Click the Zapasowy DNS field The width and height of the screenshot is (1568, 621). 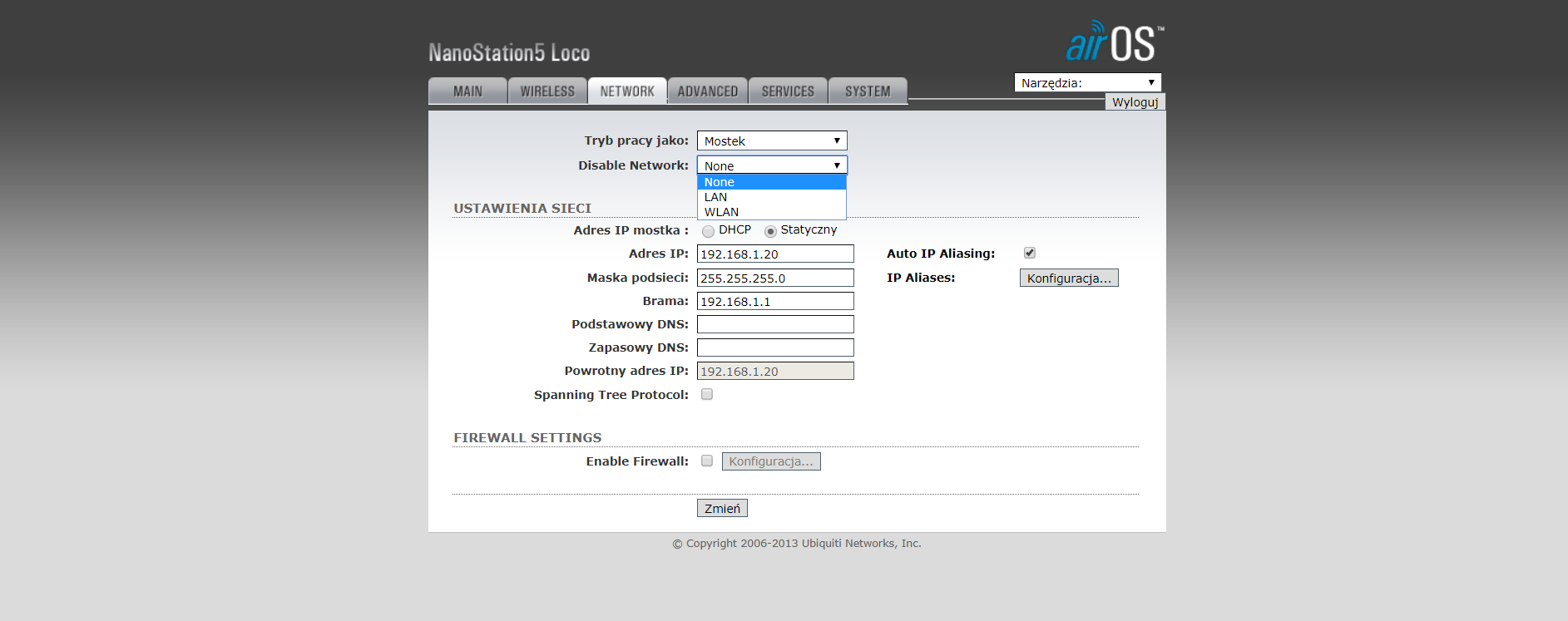click(x=775, y=347)
